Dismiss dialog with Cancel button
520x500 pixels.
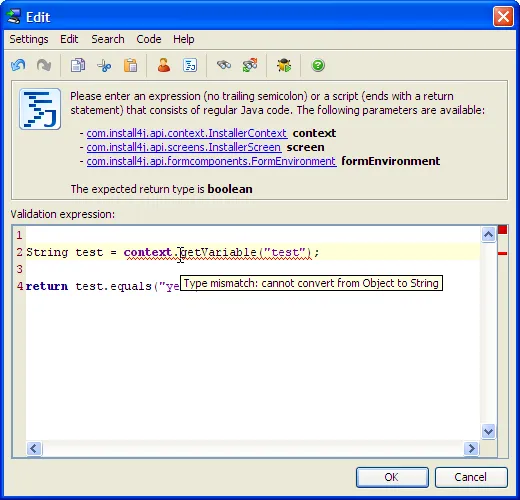click(x=471, y=477)
